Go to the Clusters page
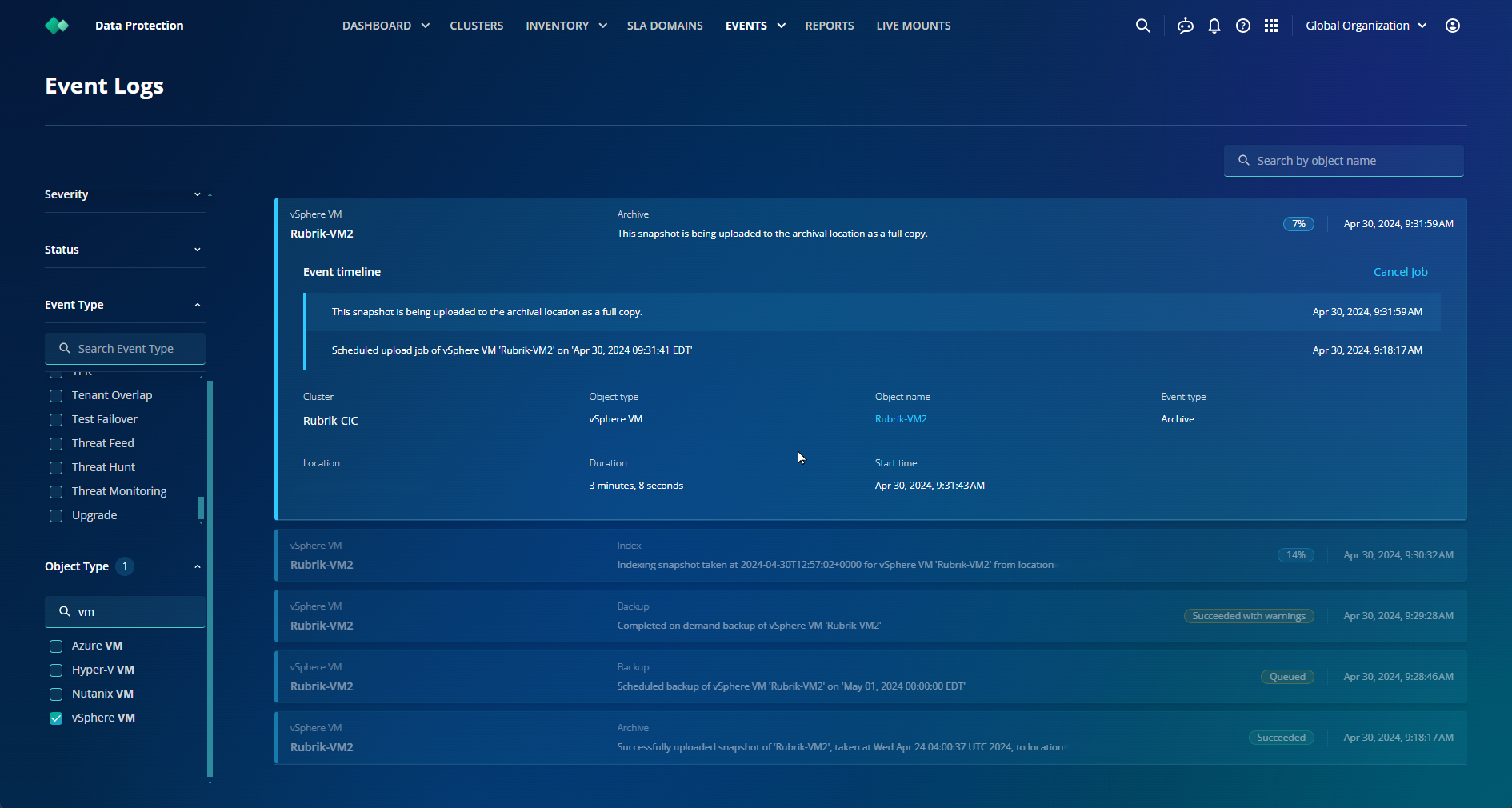Image resolution: width=1512 pixels, height=808 pixels. pos(477,26)
